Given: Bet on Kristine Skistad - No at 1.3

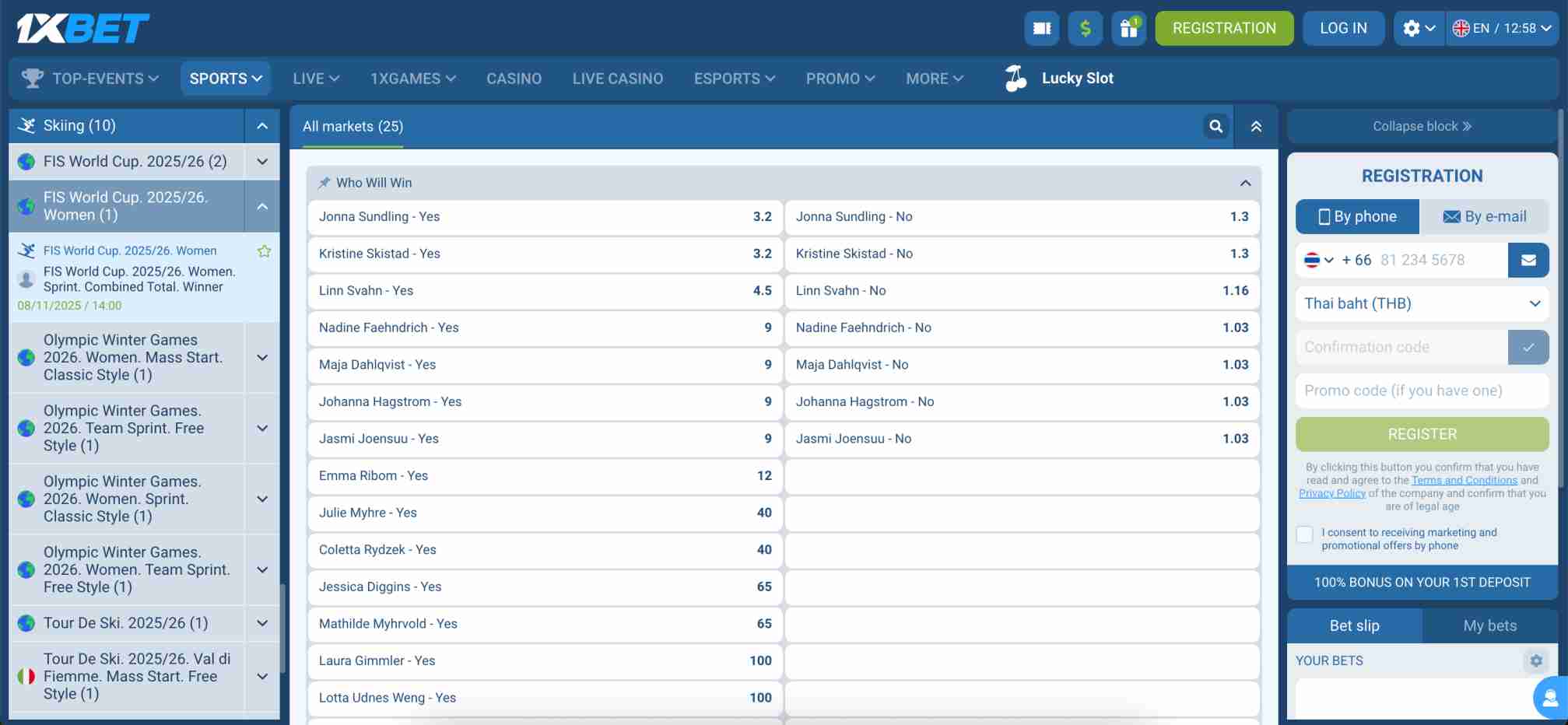Looking at the screenshot, I should (1022, 254).
